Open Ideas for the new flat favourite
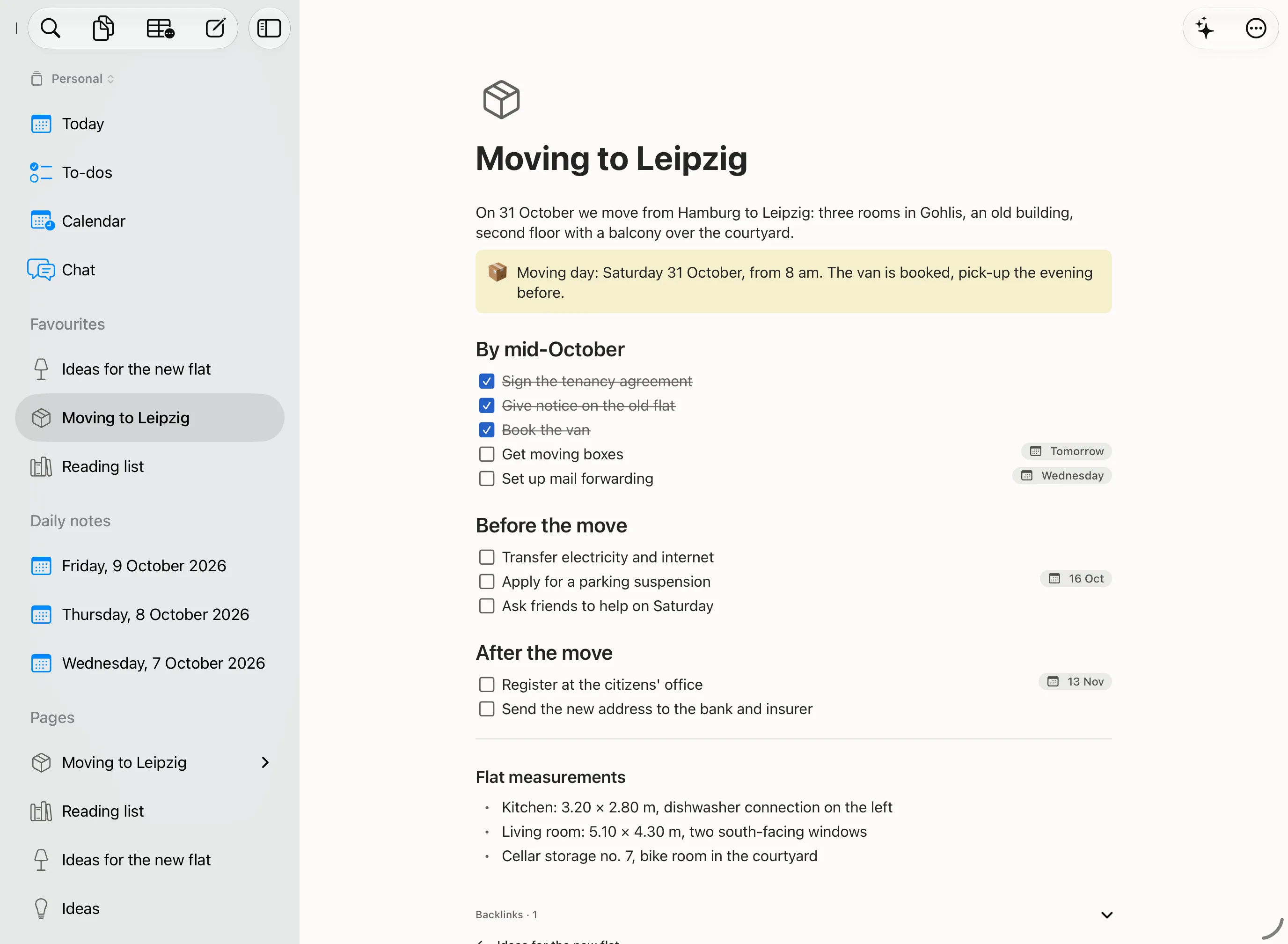The image size is (1288, 944). pyautogui.click(x=150, y=369)
